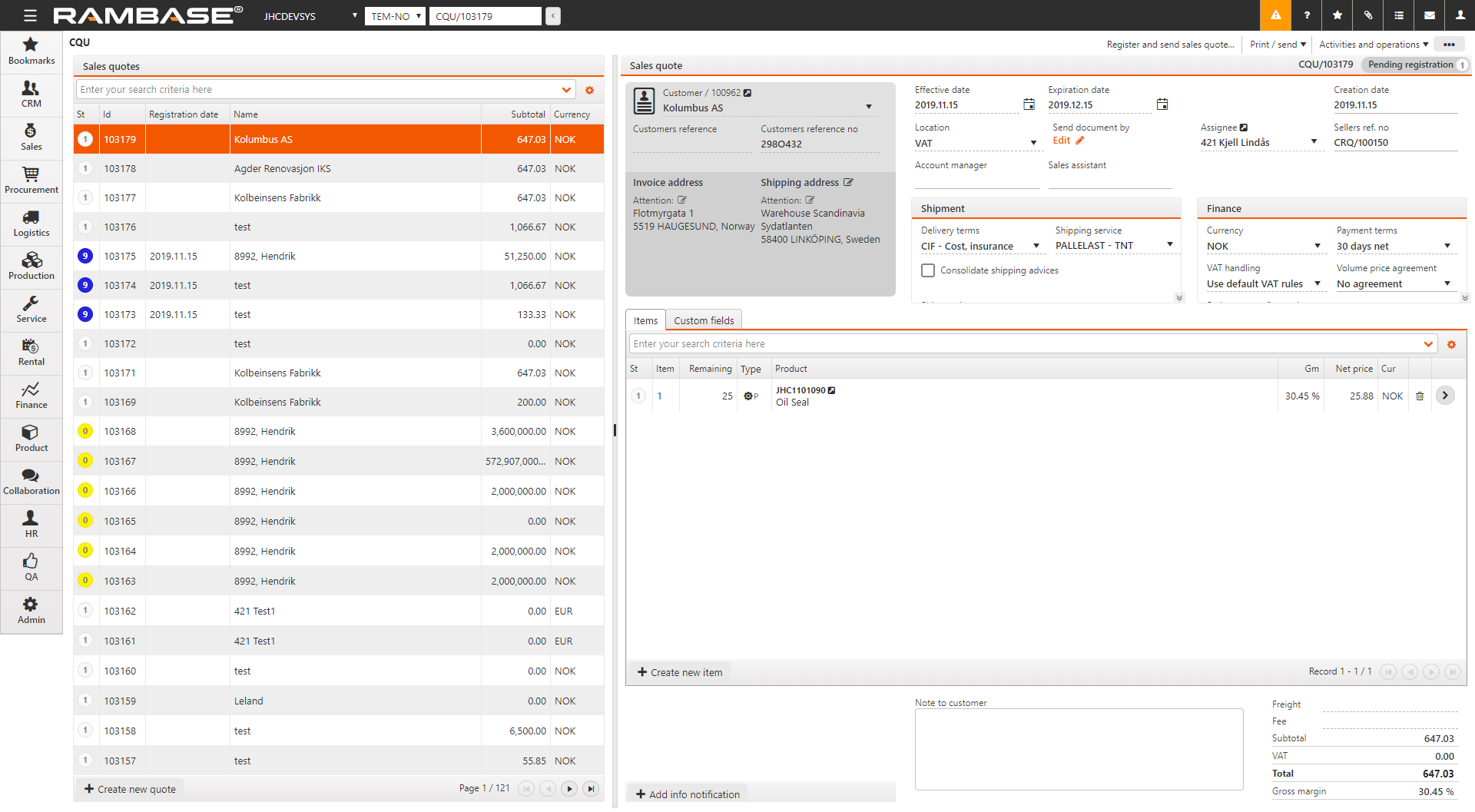Delete the Oil Seal item with trash icon
Screen dimensions: 1475x812
click(1420, 396)
